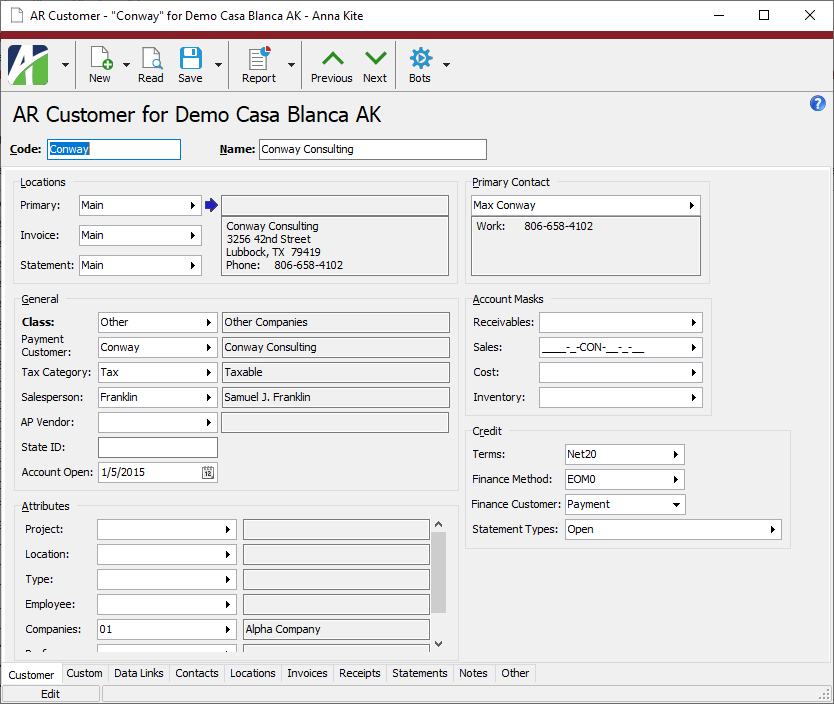Expand the Statement Types lookup arrow
Viewport: 834px width, 704px height.
click(773, 530)
